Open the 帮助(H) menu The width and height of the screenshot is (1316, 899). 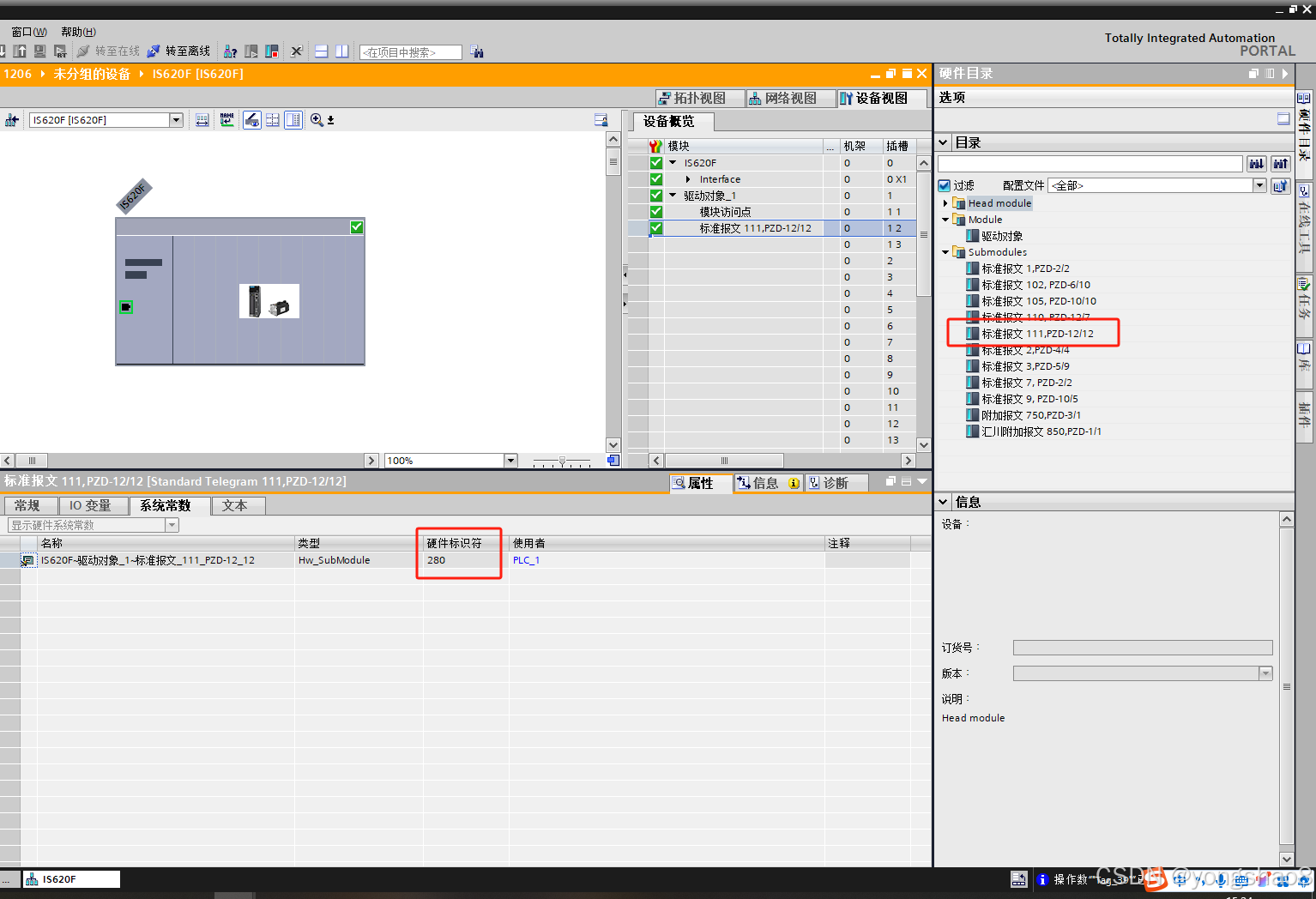point(78,32)
